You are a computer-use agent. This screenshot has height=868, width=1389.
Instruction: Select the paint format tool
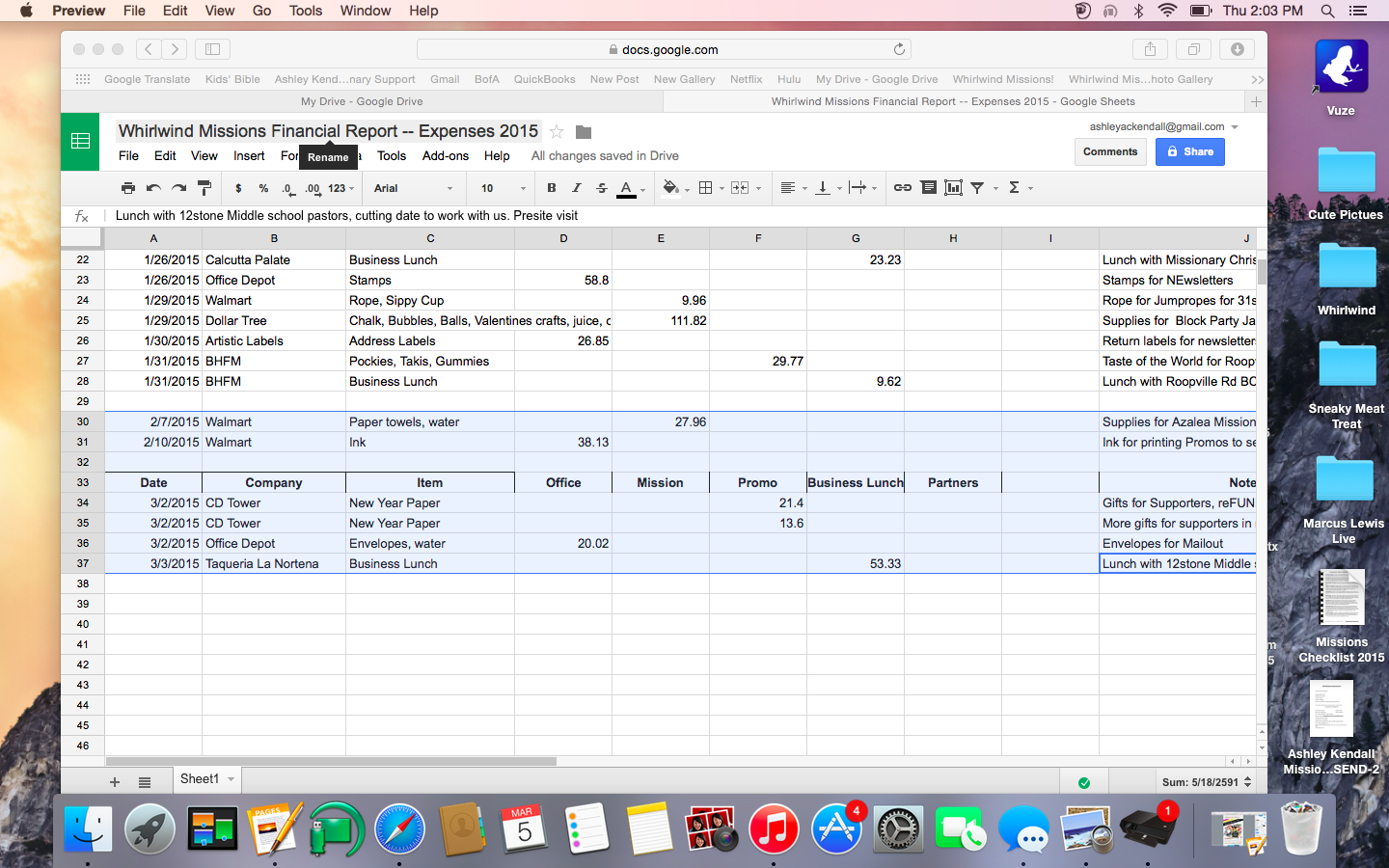[x=204, y=188]
